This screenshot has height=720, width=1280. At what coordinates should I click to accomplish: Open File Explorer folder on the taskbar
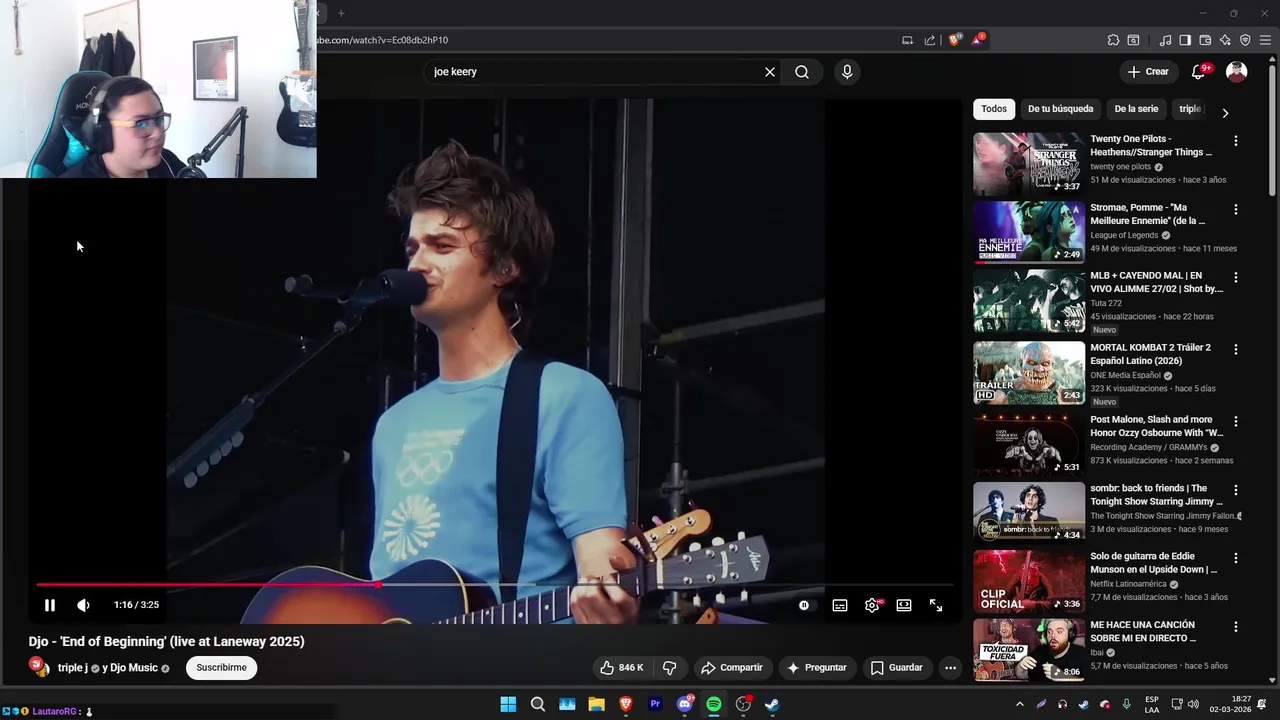[x=596, y=704]
